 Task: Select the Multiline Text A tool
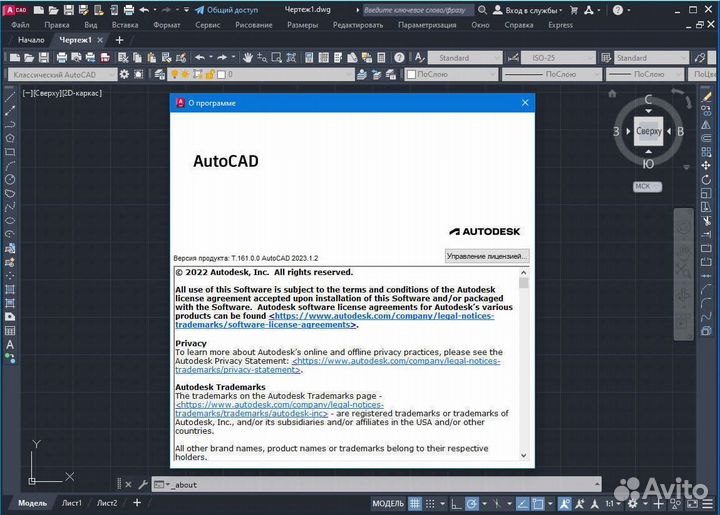pos(10,344)
